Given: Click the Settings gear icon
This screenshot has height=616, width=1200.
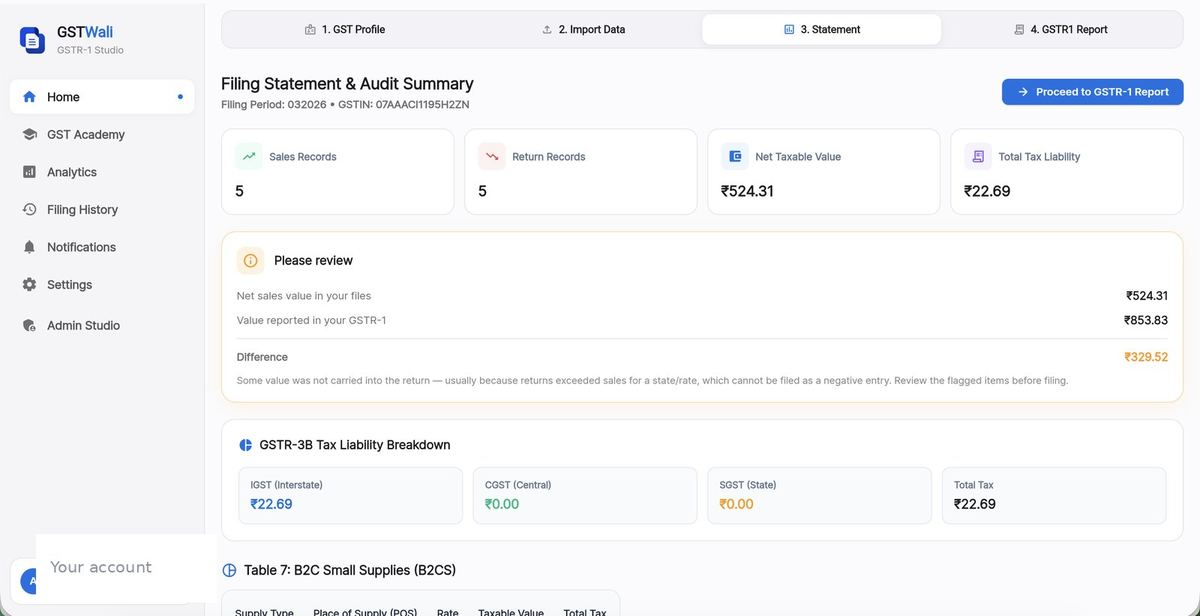Looking at the screenshot, I should click(x=29, y=284).
